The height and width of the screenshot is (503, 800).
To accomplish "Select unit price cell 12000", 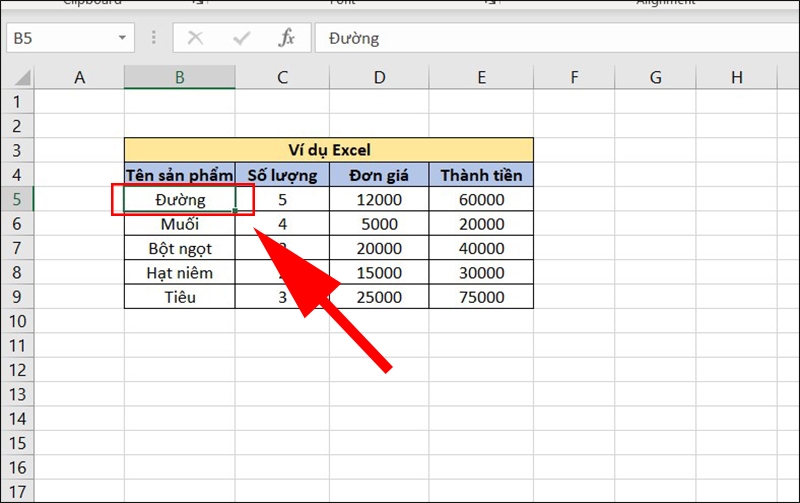I will click(x=379, y=199).
